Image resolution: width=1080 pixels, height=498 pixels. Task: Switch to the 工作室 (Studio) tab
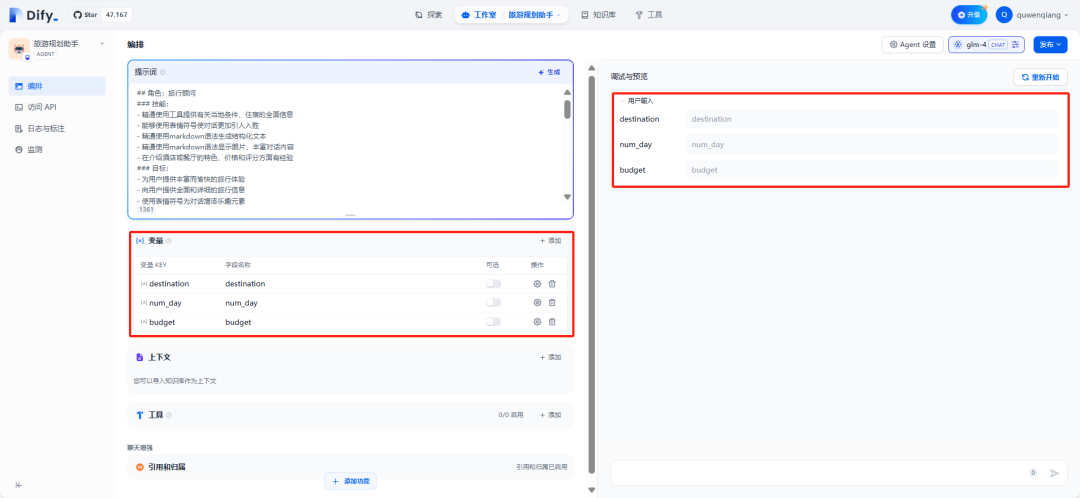point(479,14)
